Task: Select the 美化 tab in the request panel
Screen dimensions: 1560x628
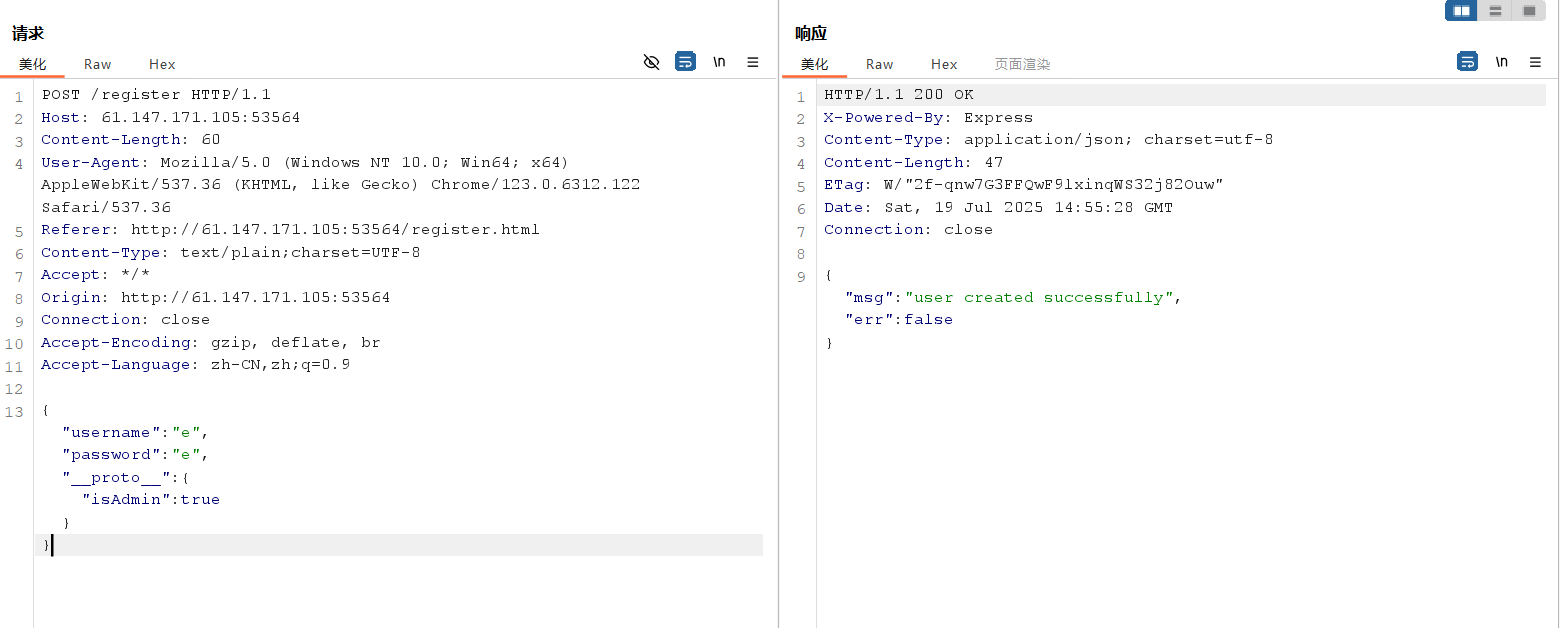Action: 32,64
